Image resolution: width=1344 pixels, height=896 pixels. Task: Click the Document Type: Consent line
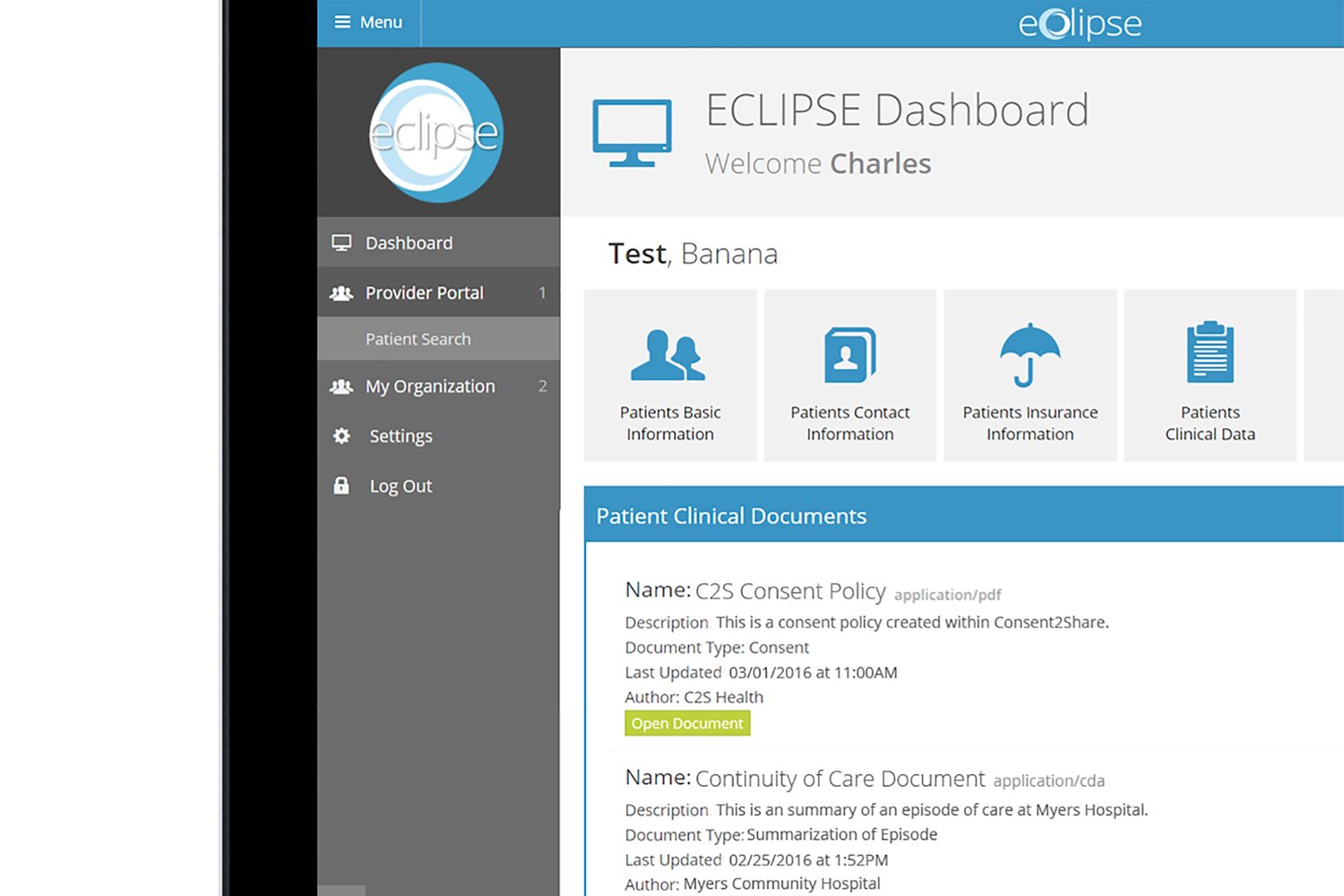click(x=717, y=647)
